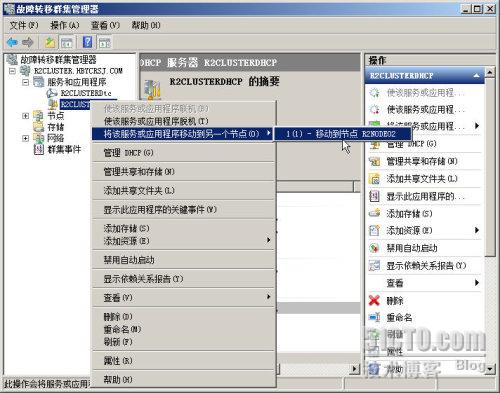Click the 重命名 icon in actions pane

tap(375, 317)
